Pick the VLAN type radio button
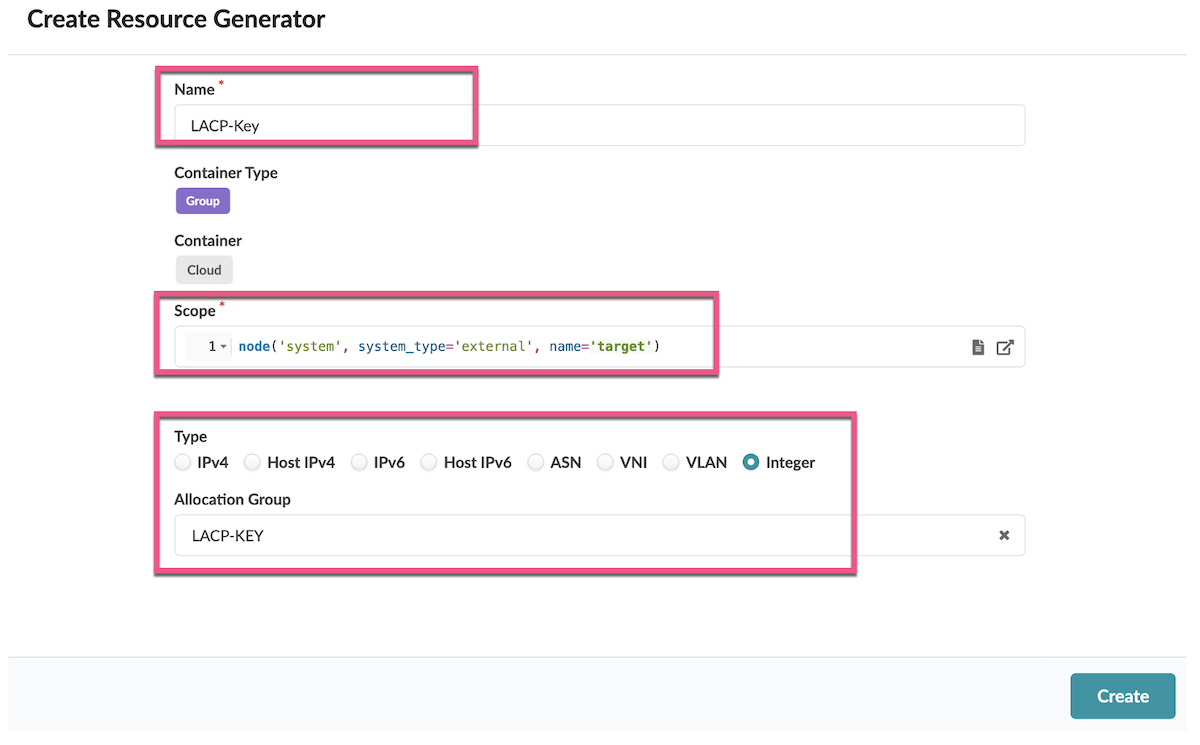Screen dimensions: 1200x745 pos(670,462)
